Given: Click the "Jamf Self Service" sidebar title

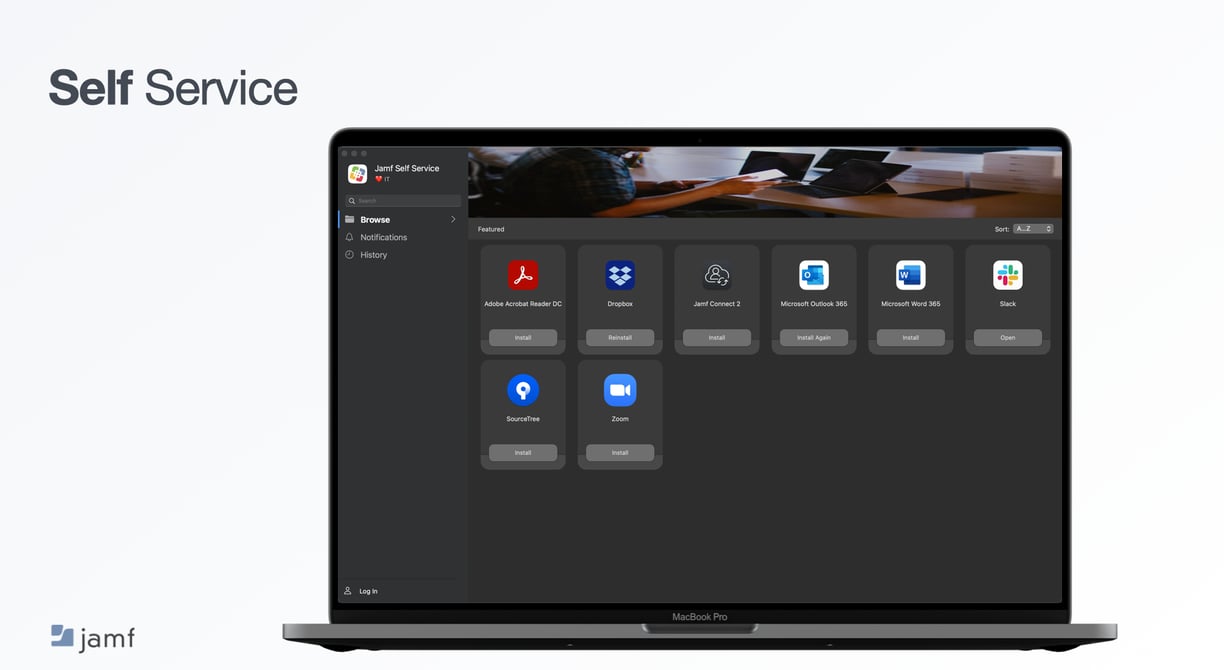Looking at the screenshot, I should click(407, 168).
